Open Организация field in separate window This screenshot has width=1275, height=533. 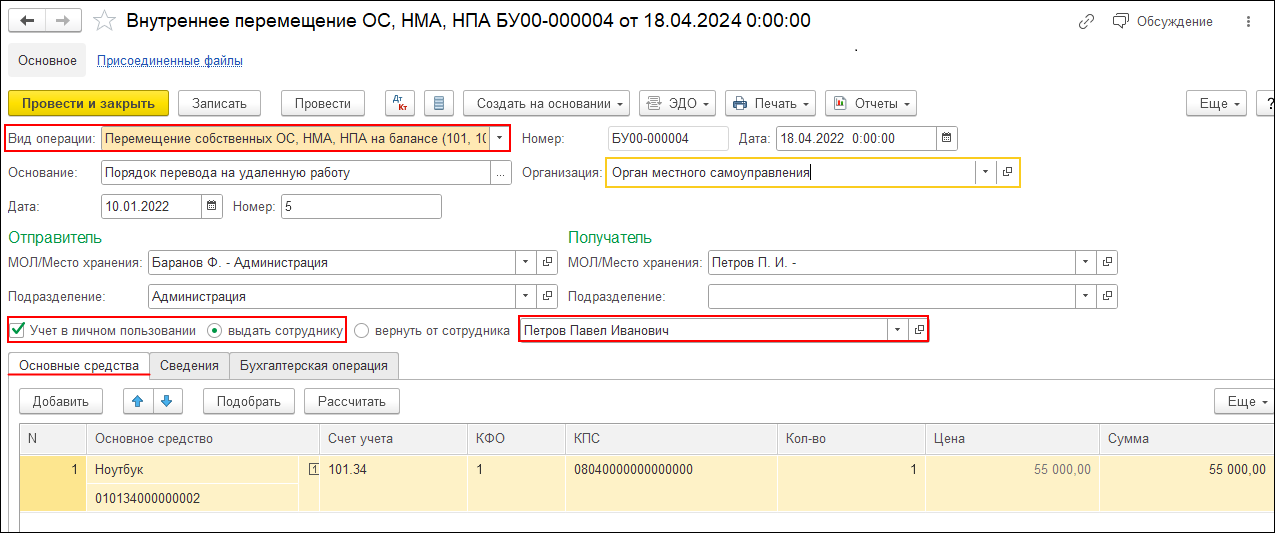[x=1007, y=172]
